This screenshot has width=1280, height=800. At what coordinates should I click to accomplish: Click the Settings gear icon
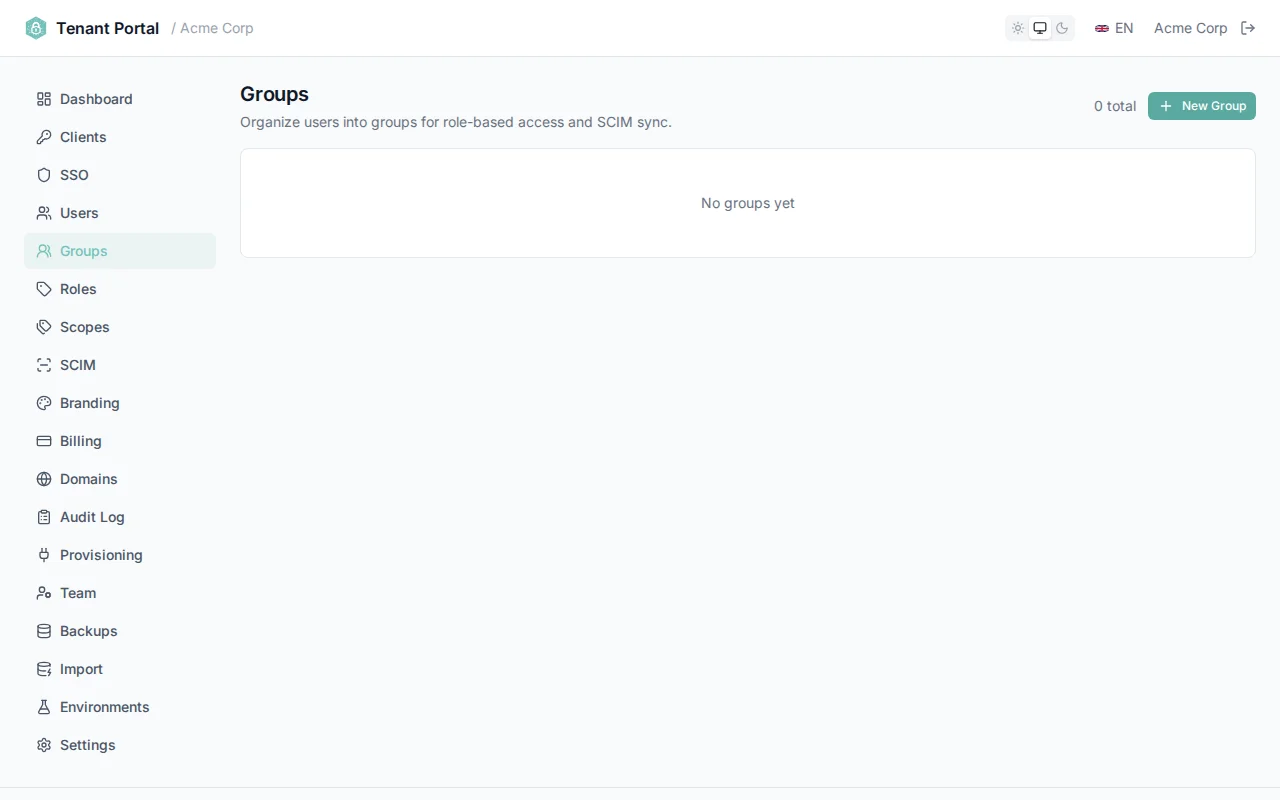[44, 745]
